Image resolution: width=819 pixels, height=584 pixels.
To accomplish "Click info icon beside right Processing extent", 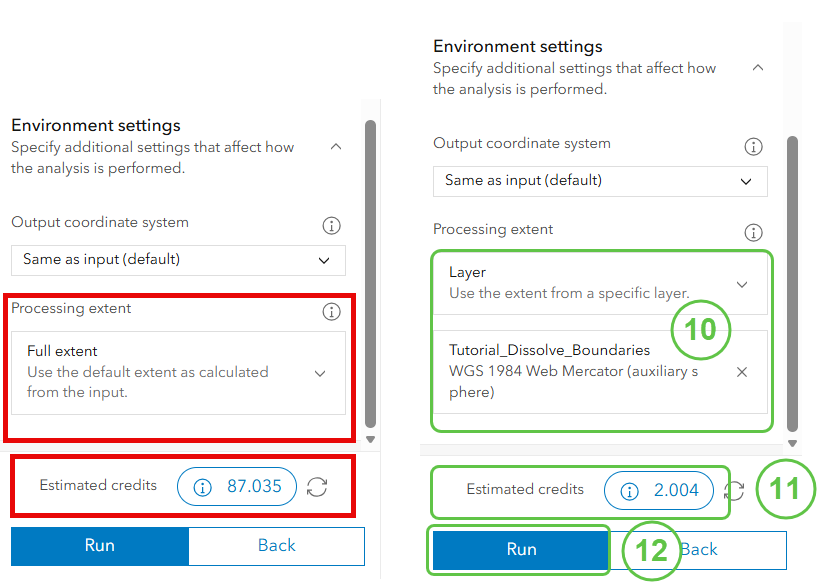I will coord(753,232).
